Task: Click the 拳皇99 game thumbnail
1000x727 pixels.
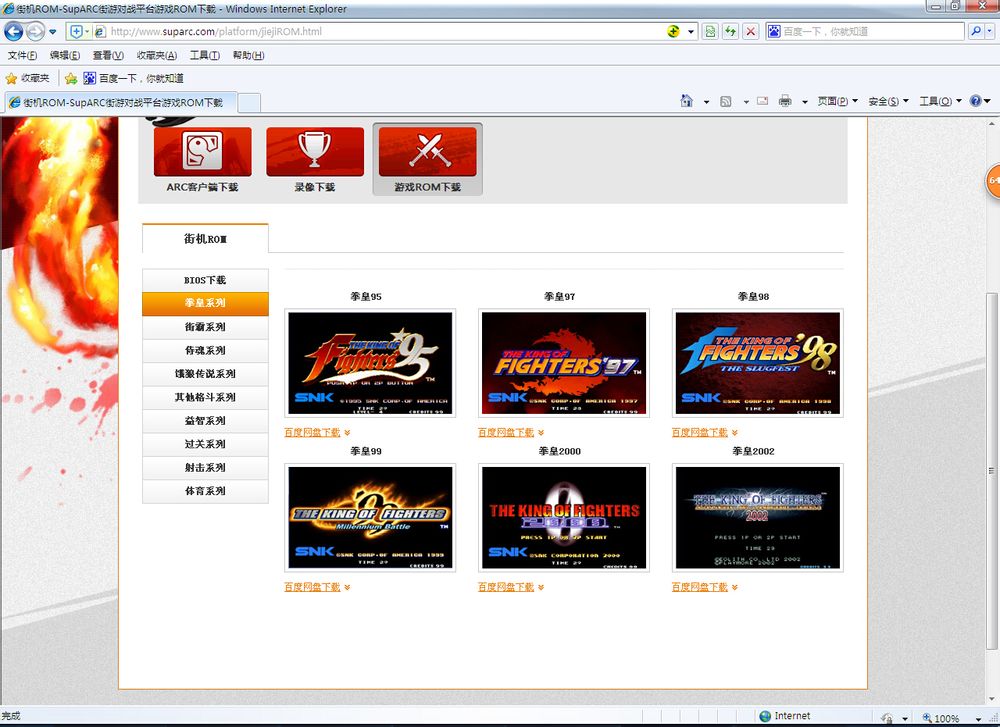Action: coord(370,517)
